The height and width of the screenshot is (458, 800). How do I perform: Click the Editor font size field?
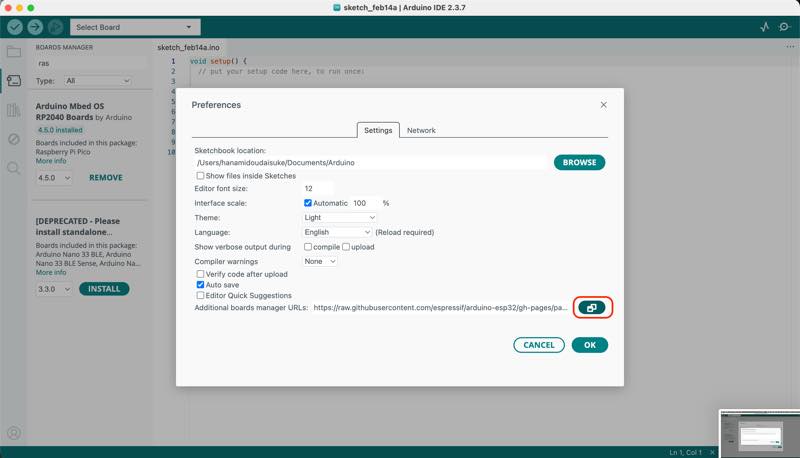[317, 188]
